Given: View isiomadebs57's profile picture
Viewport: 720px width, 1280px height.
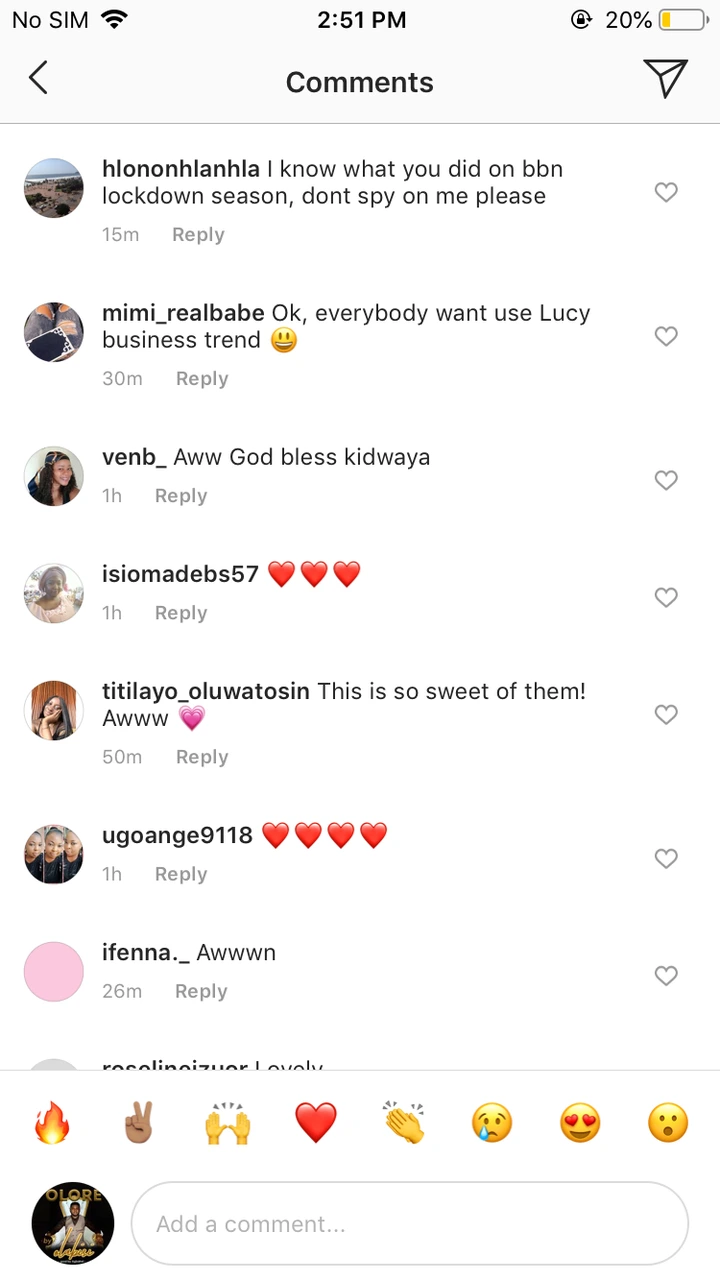Looking at the screenshot, I should (54, 593).
